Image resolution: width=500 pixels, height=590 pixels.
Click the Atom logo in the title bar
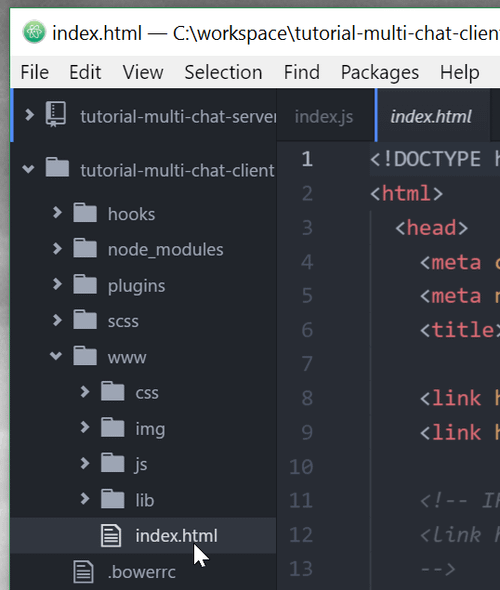[34, 32]
